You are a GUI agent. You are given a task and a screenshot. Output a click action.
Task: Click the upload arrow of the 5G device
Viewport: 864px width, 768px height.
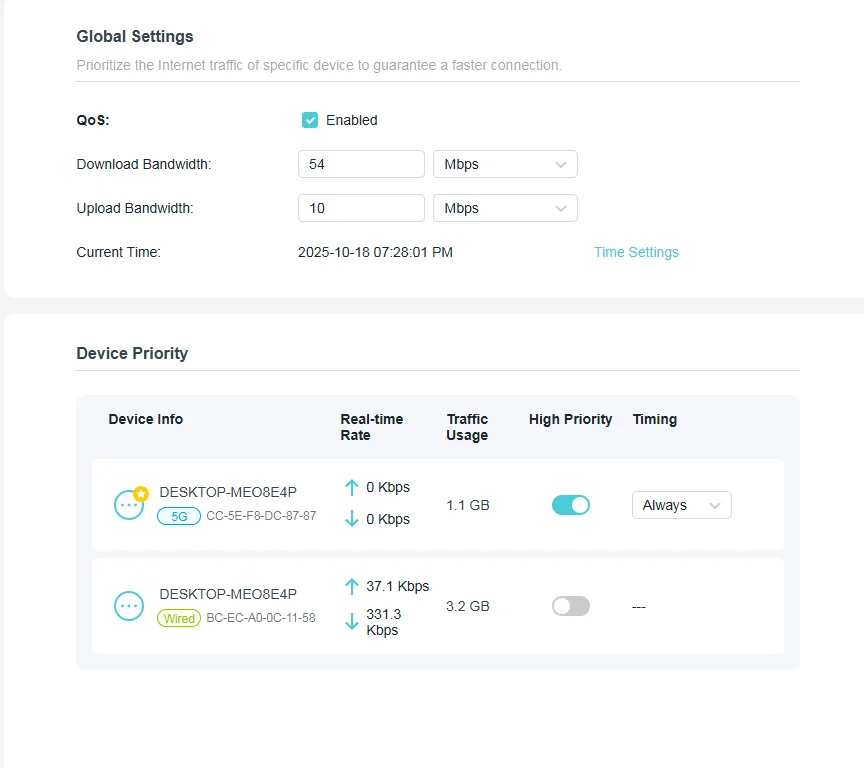(x=352, y=488)
